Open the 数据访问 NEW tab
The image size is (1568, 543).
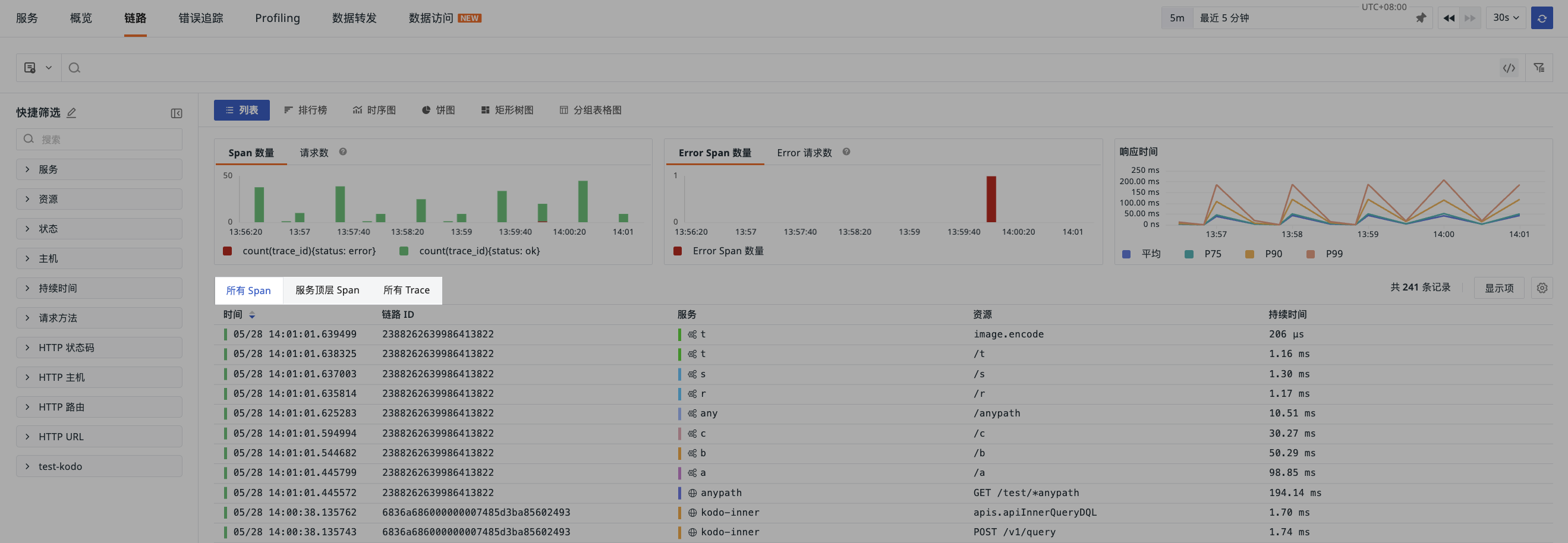pos(445,18)
